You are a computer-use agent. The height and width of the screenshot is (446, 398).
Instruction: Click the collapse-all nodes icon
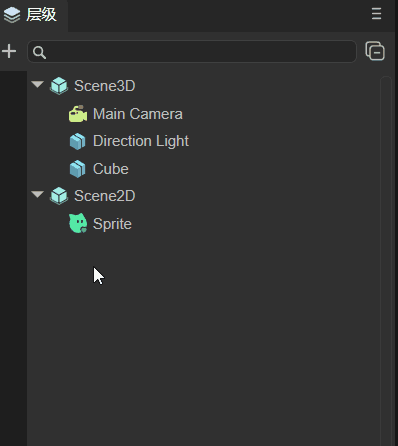tap(375, 51)
